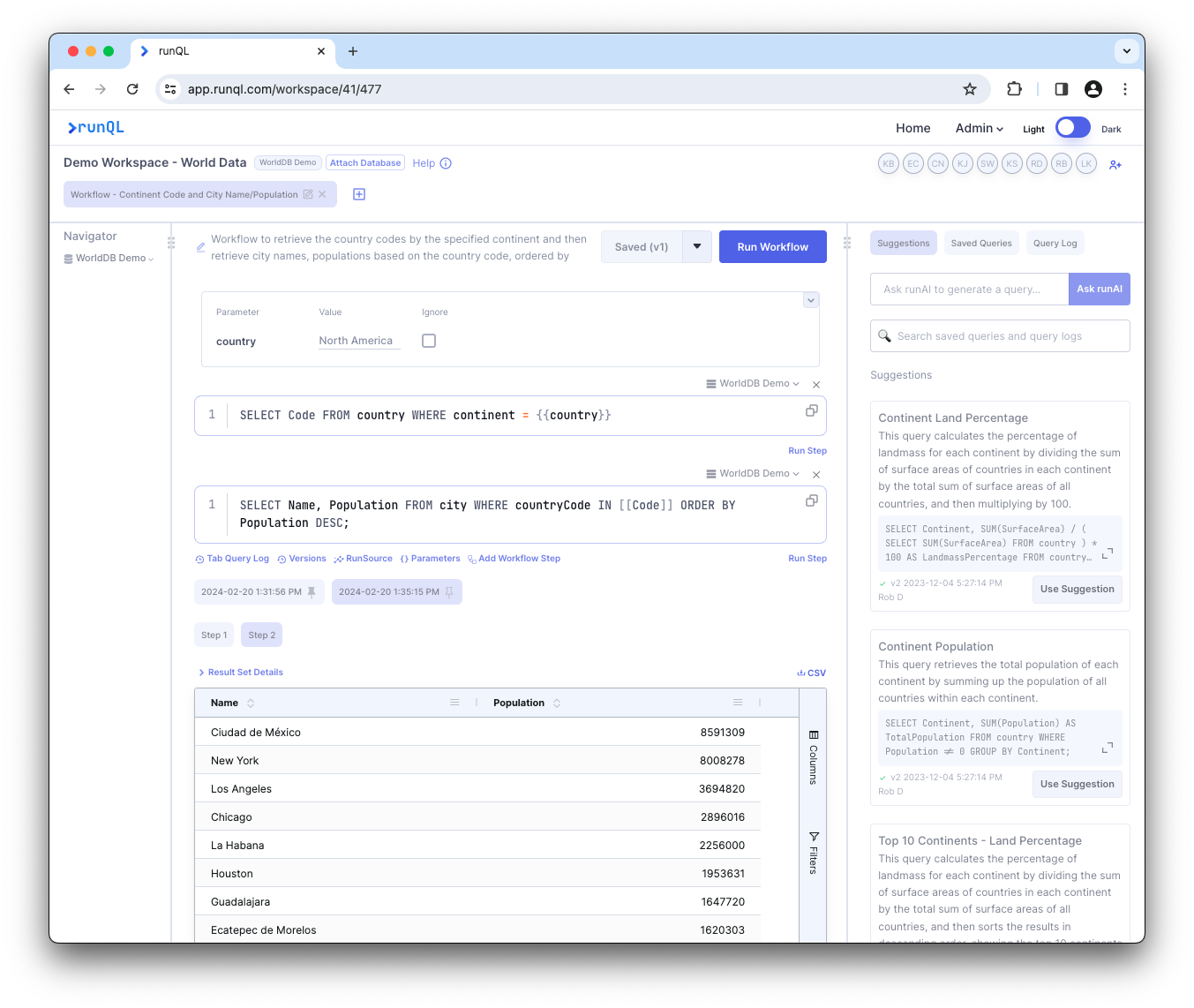Screen dimensions: 1194x1008
Task: Pin the 1:31:56 PM result timestamp
Action: pos(312,592)
